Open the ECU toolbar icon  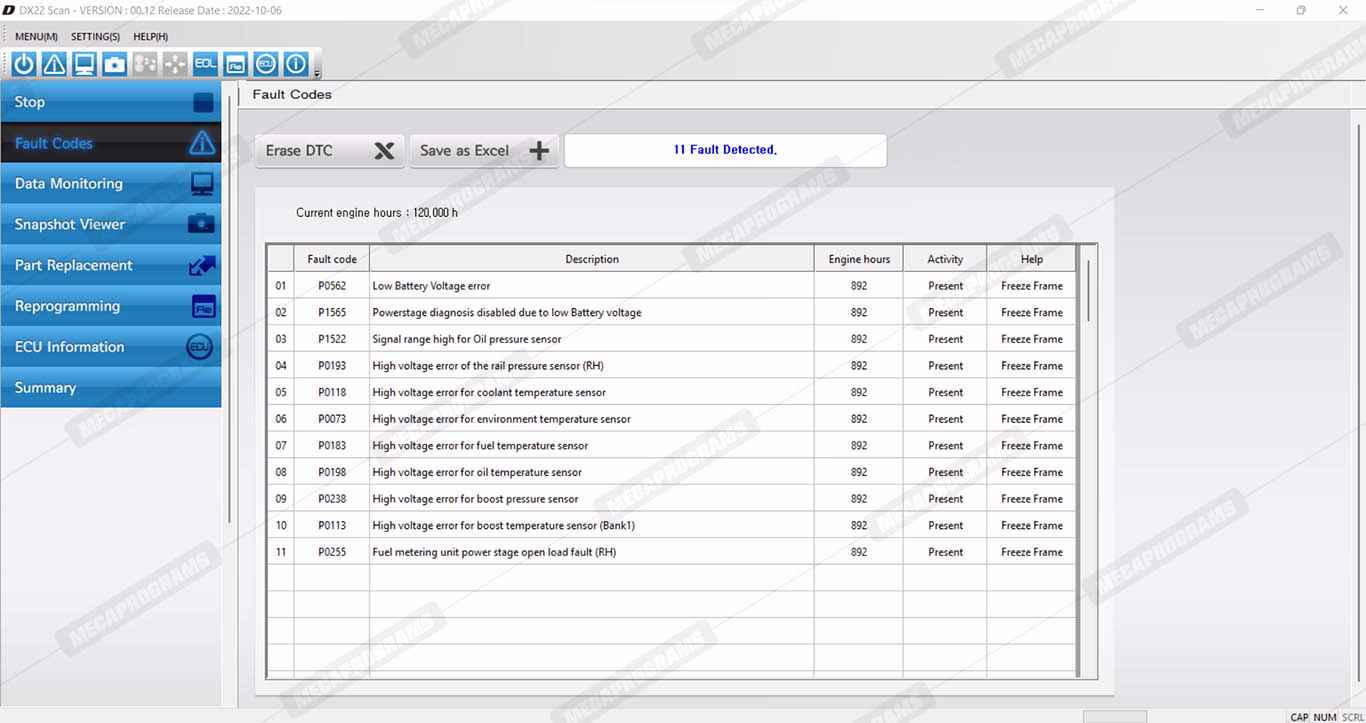265,64
